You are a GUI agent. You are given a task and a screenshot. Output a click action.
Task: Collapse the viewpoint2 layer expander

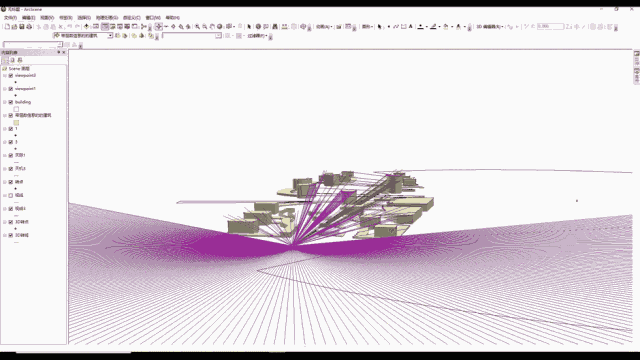pos(5,76)
